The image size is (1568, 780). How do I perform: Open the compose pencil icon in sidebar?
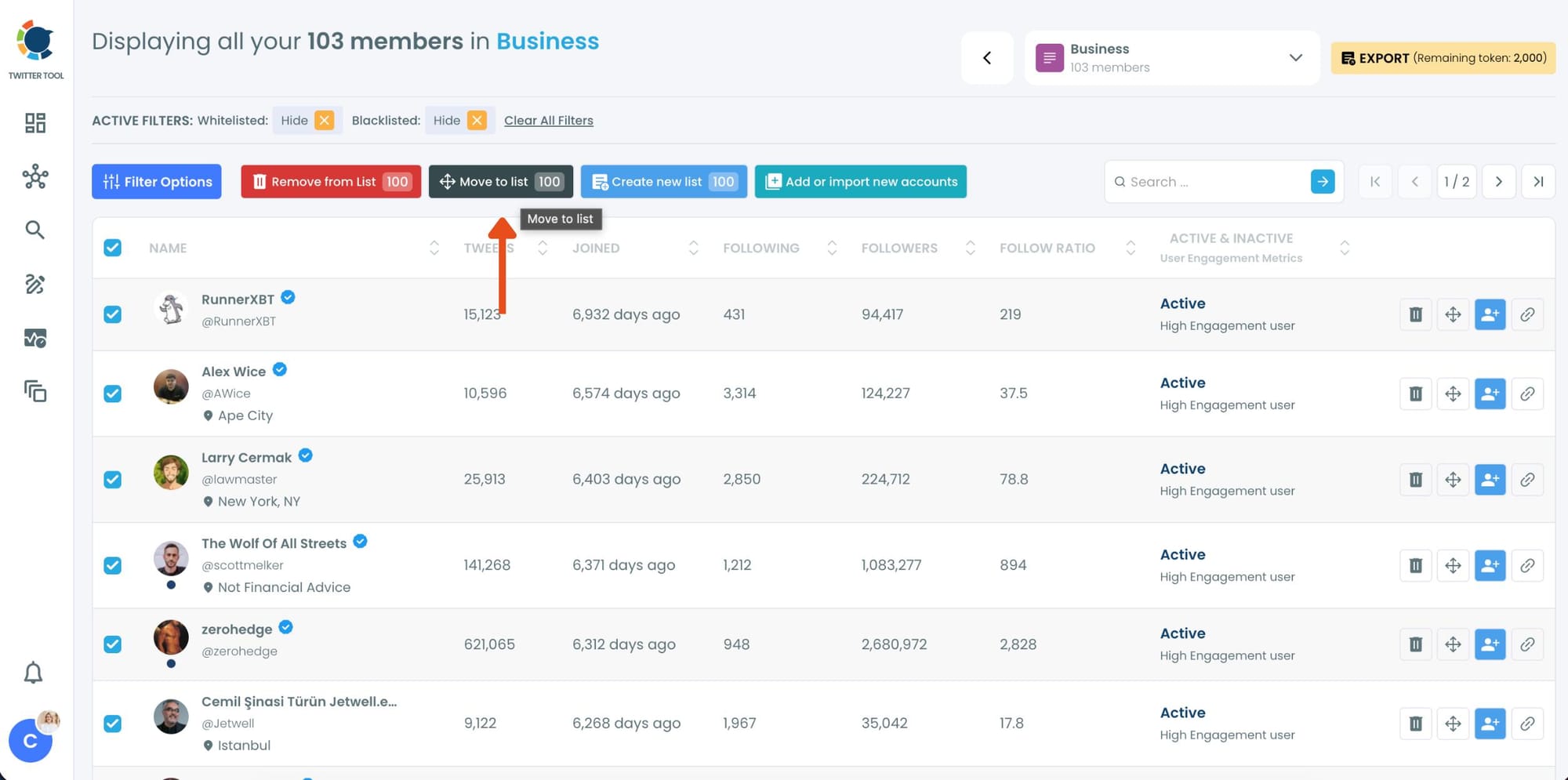click(34, 284)
